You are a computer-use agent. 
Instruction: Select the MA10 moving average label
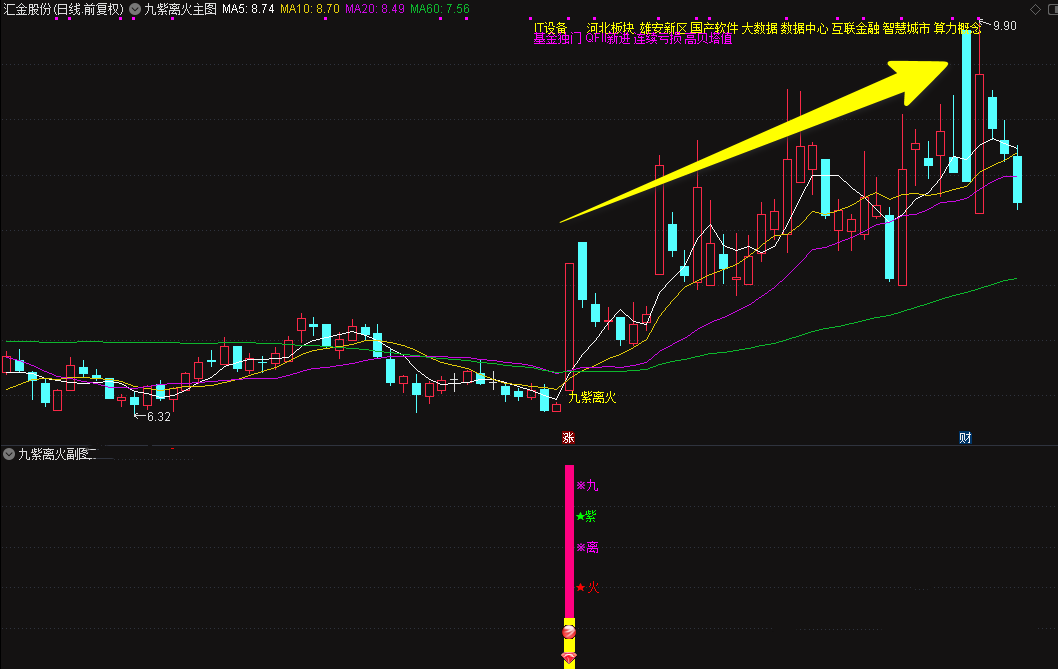tap(310, 9)
